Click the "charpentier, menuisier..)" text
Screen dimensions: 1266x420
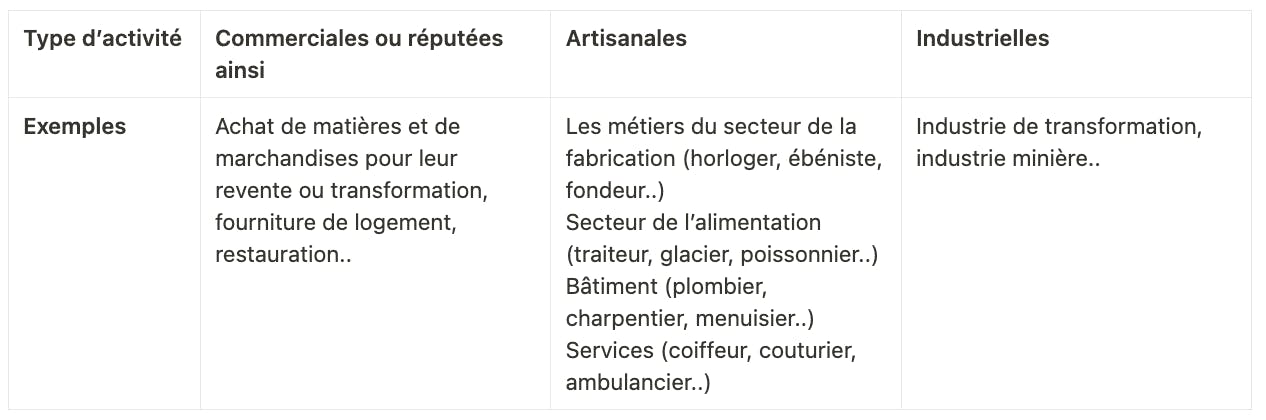pyautogui.click(x=690, y=319)
